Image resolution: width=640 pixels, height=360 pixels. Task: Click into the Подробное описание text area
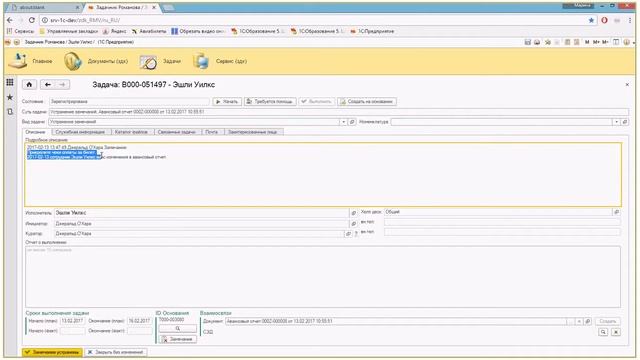coord(323,174)
